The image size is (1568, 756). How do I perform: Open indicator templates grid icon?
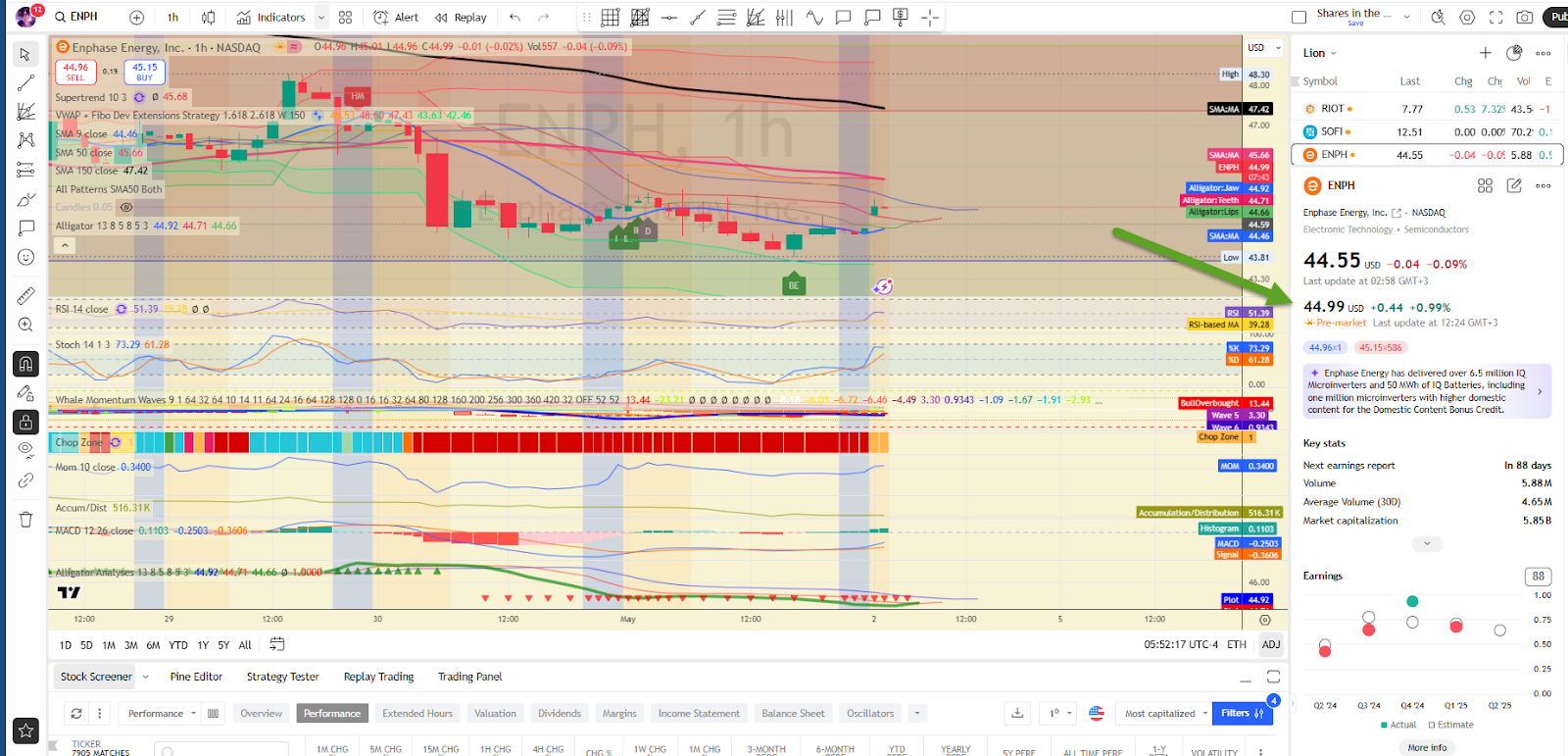click(345, 18)
